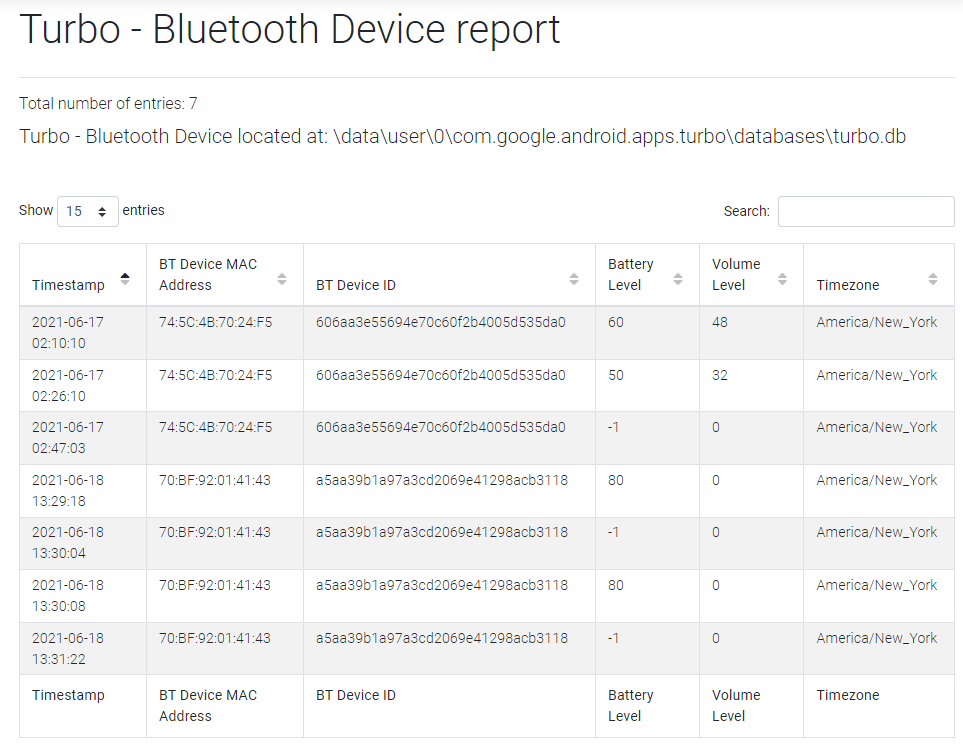Click timezone cell in the 13:31:22 row
Viewport: 963px width, 754px height.
(879, 648)
